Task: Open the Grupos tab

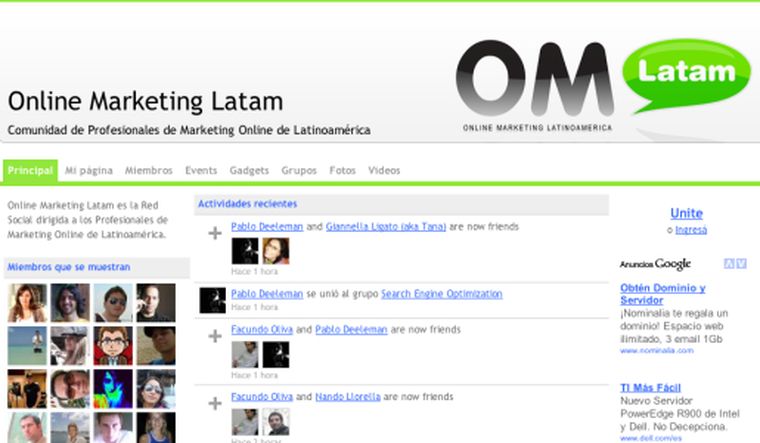Action: pos(299,171)
